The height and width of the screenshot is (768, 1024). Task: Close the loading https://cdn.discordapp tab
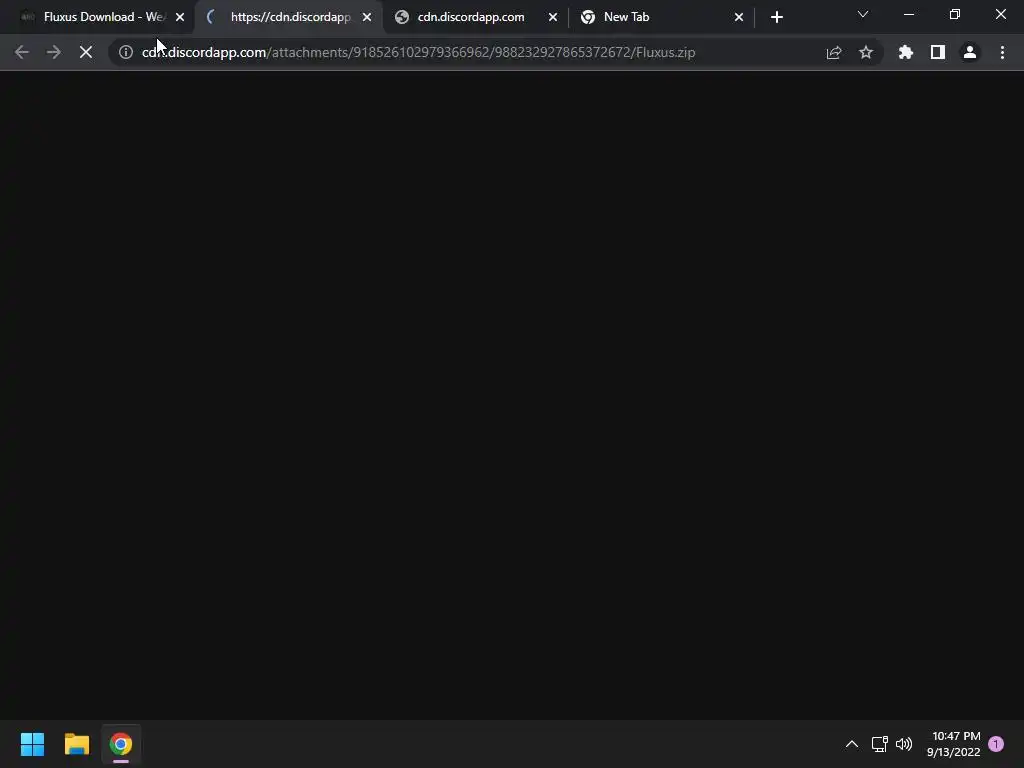pos(366,17)
